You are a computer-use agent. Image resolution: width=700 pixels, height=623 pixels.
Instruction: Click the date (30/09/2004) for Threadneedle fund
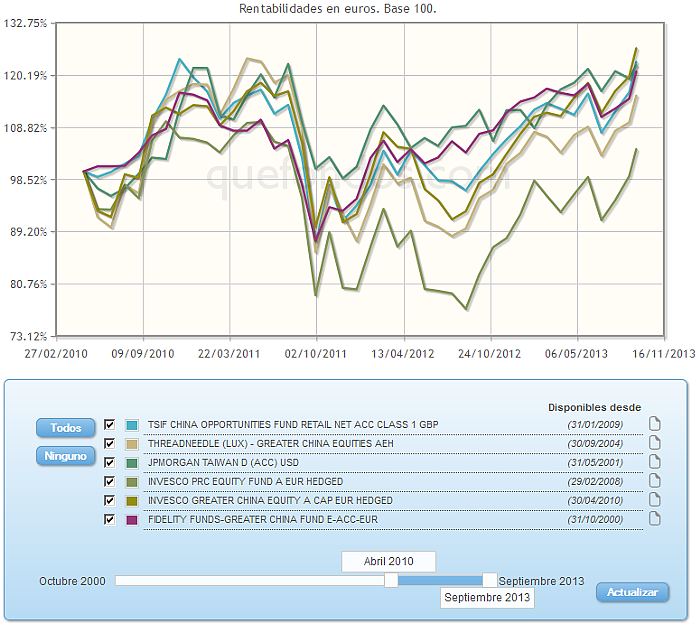point(595,444)
